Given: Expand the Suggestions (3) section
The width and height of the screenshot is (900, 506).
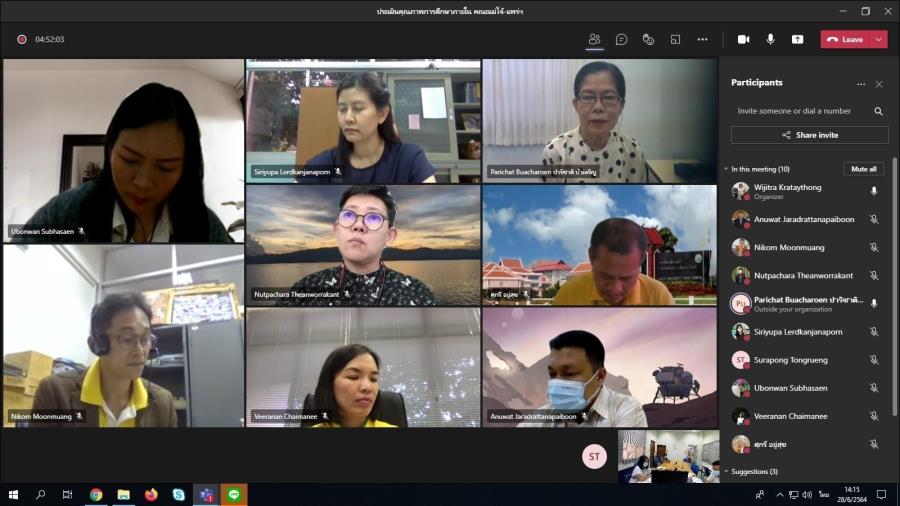Looking at the screenshot, I should coord(726,471).
